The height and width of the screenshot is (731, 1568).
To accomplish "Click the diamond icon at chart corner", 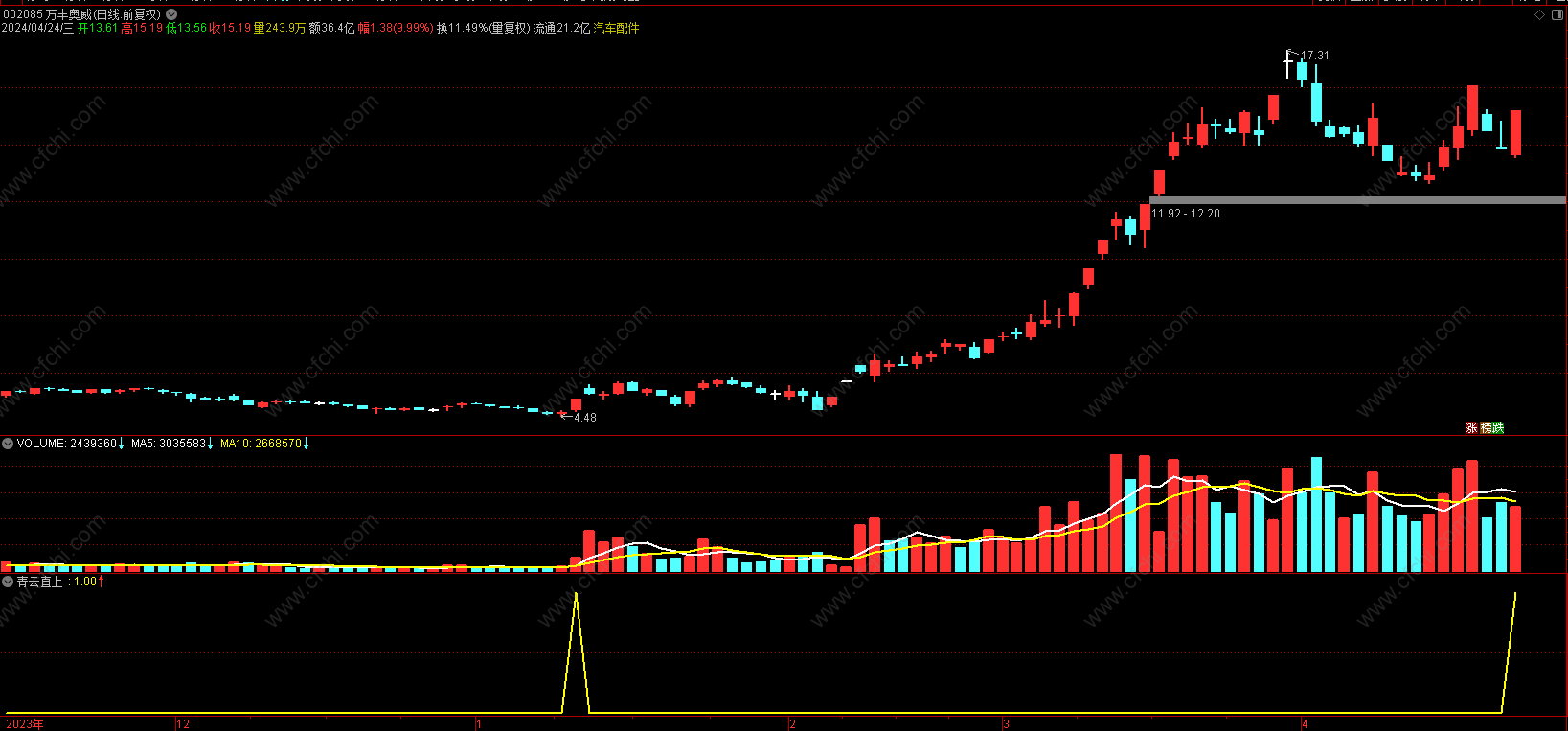I will 1540,14.
